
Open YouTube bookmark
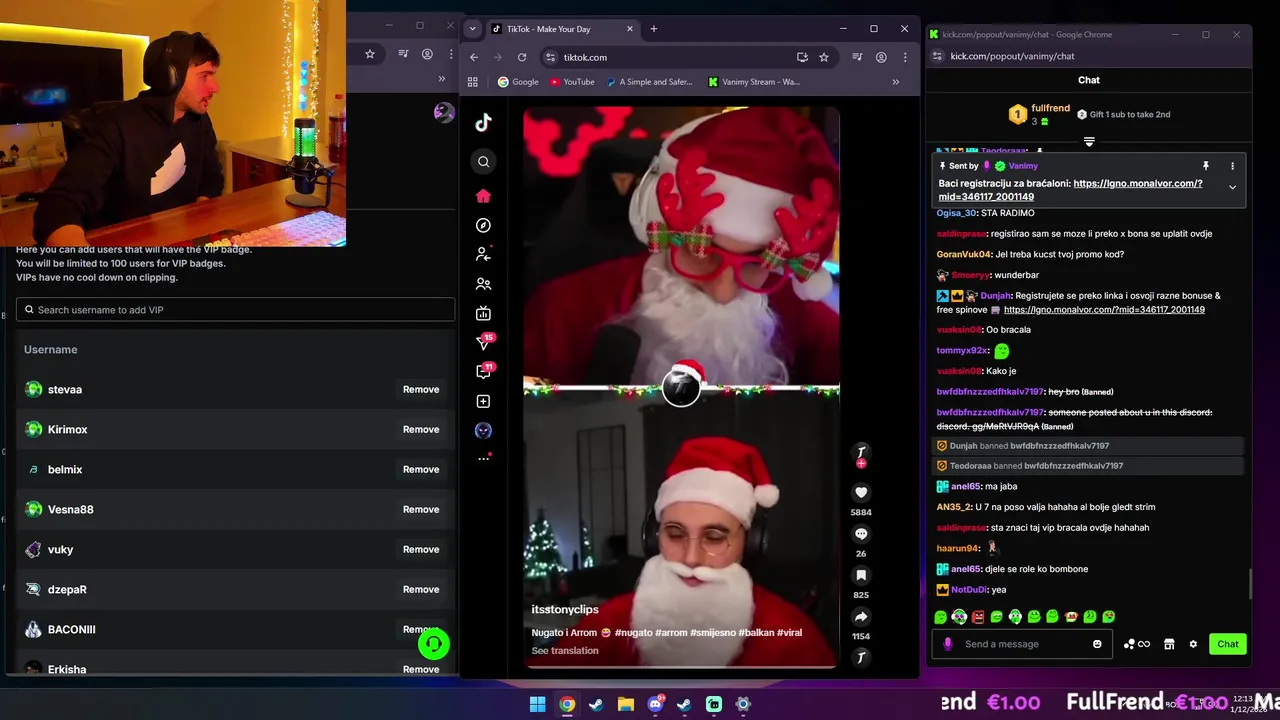pos(572,82)
